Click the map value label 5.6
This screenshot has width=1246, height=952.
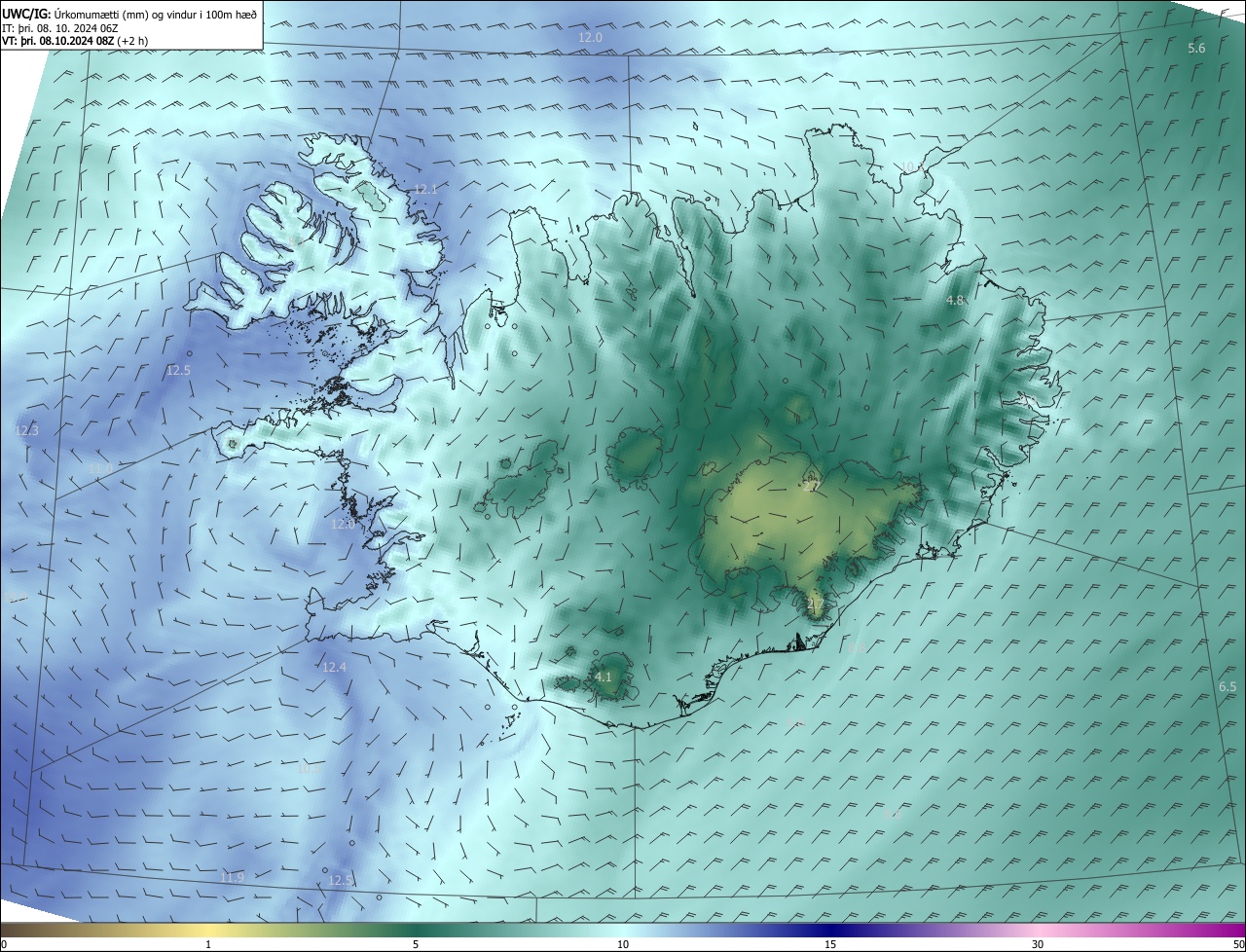tap(1196, 49)
